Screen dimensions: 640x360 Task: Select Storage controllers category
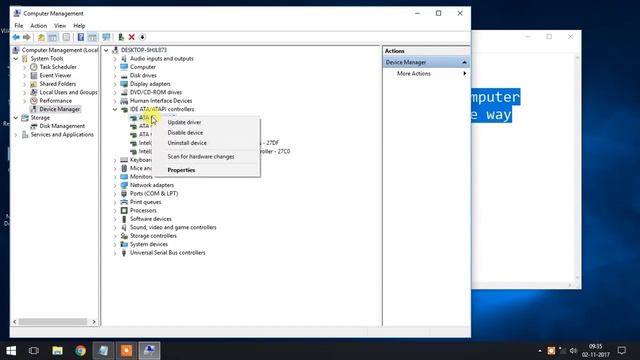click(x=153, y=236)
